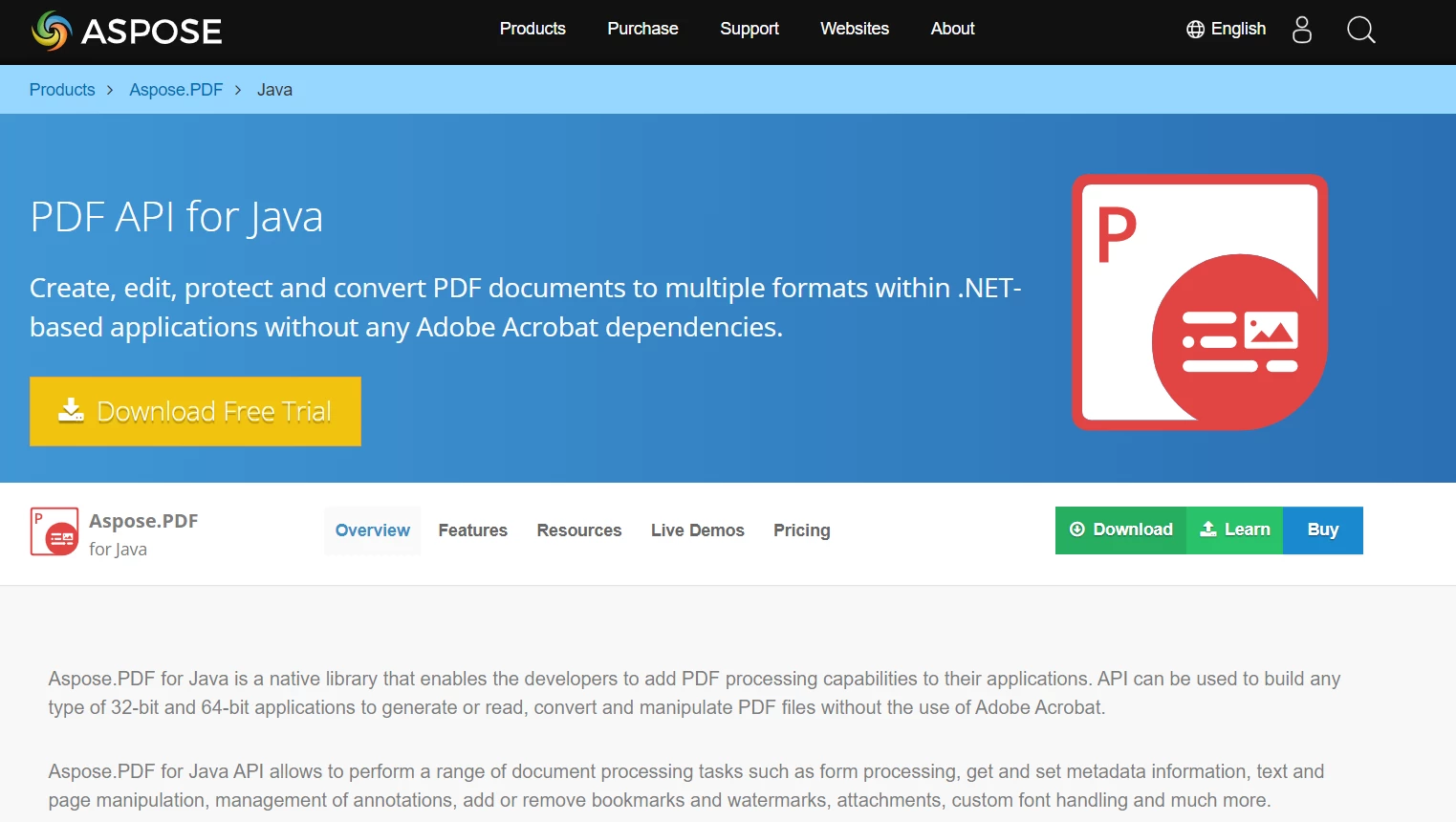The height and width of the screenshot is (822, 1456).
Task: Open the Support menu
Action: [750, 29]
